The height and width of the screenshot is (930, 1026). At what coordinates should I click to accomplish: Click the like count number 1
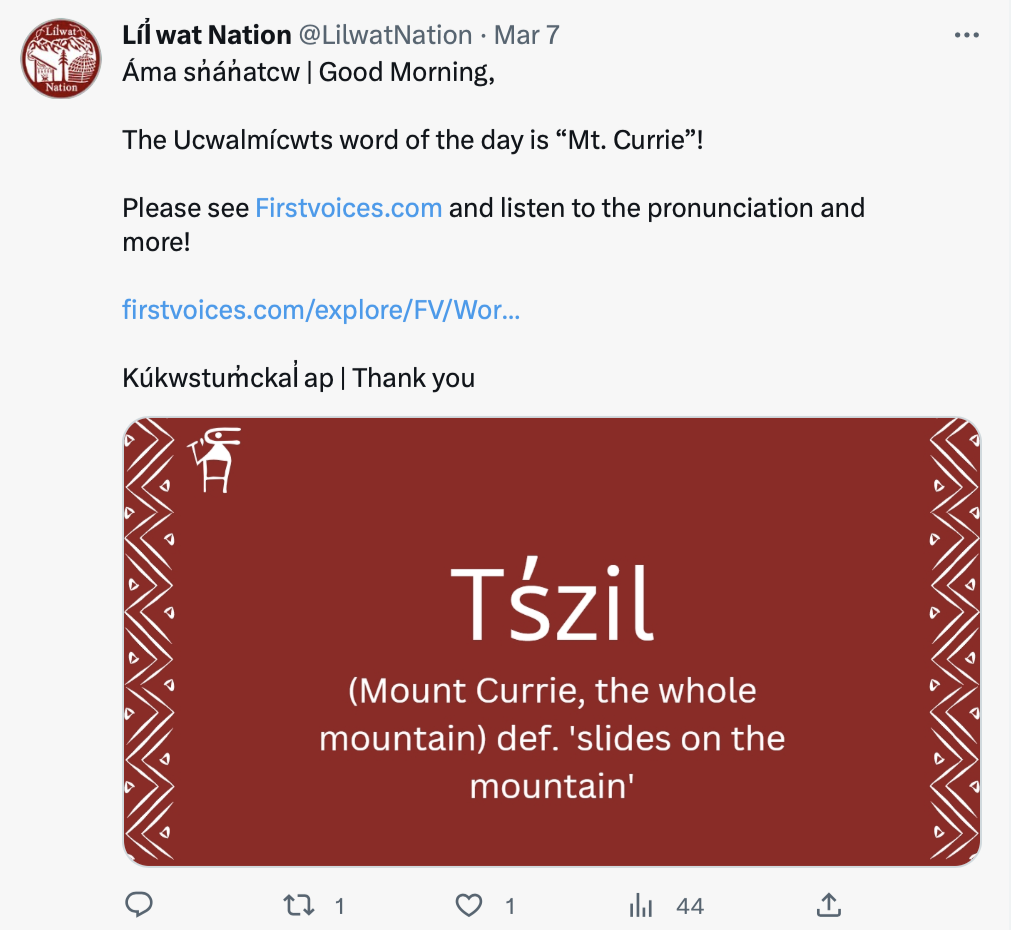510,907
